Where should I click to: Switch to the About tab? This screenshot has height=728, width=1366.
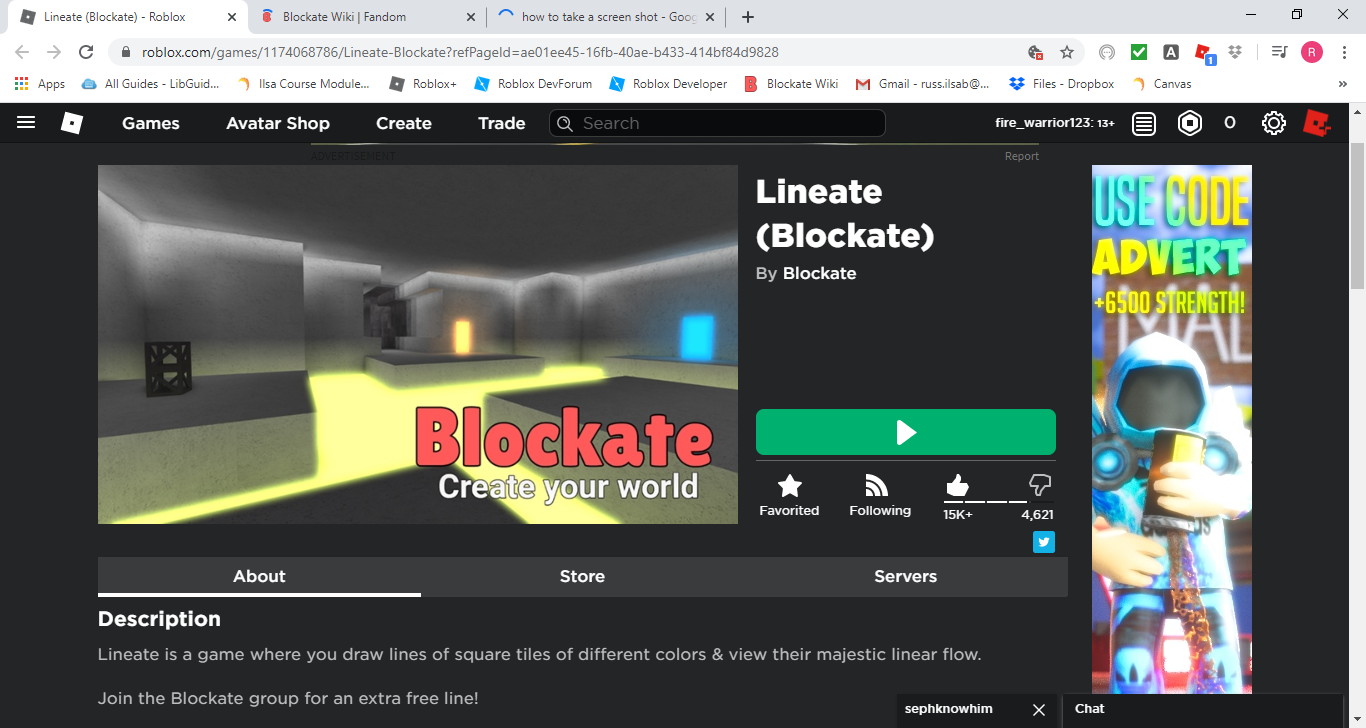[259, 577]
